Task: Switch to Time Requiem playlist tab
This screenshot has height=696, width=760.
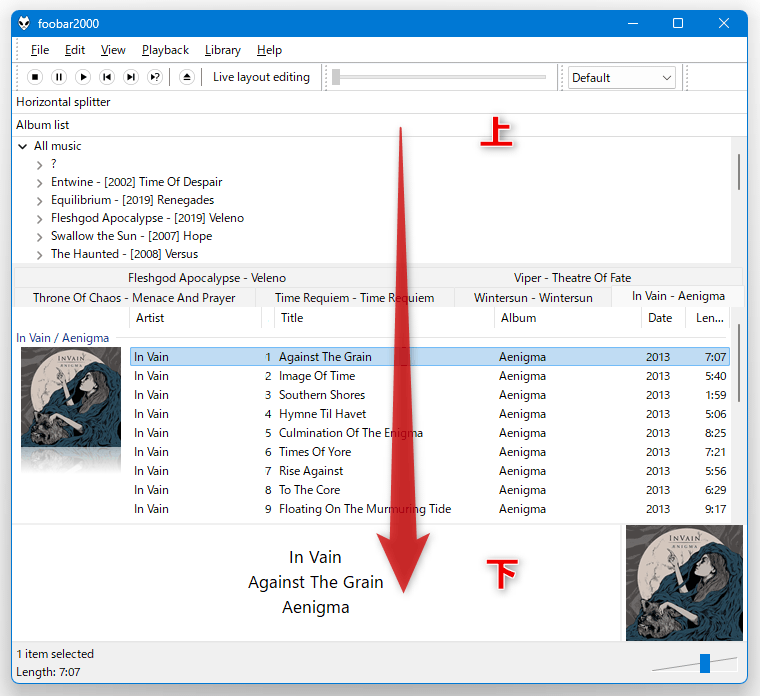Action: pos(354,298)
